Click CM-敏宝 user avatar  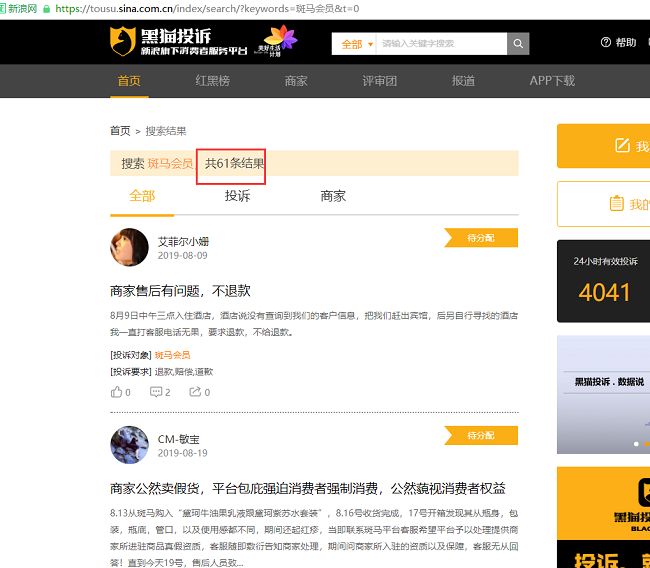[129, 445]
